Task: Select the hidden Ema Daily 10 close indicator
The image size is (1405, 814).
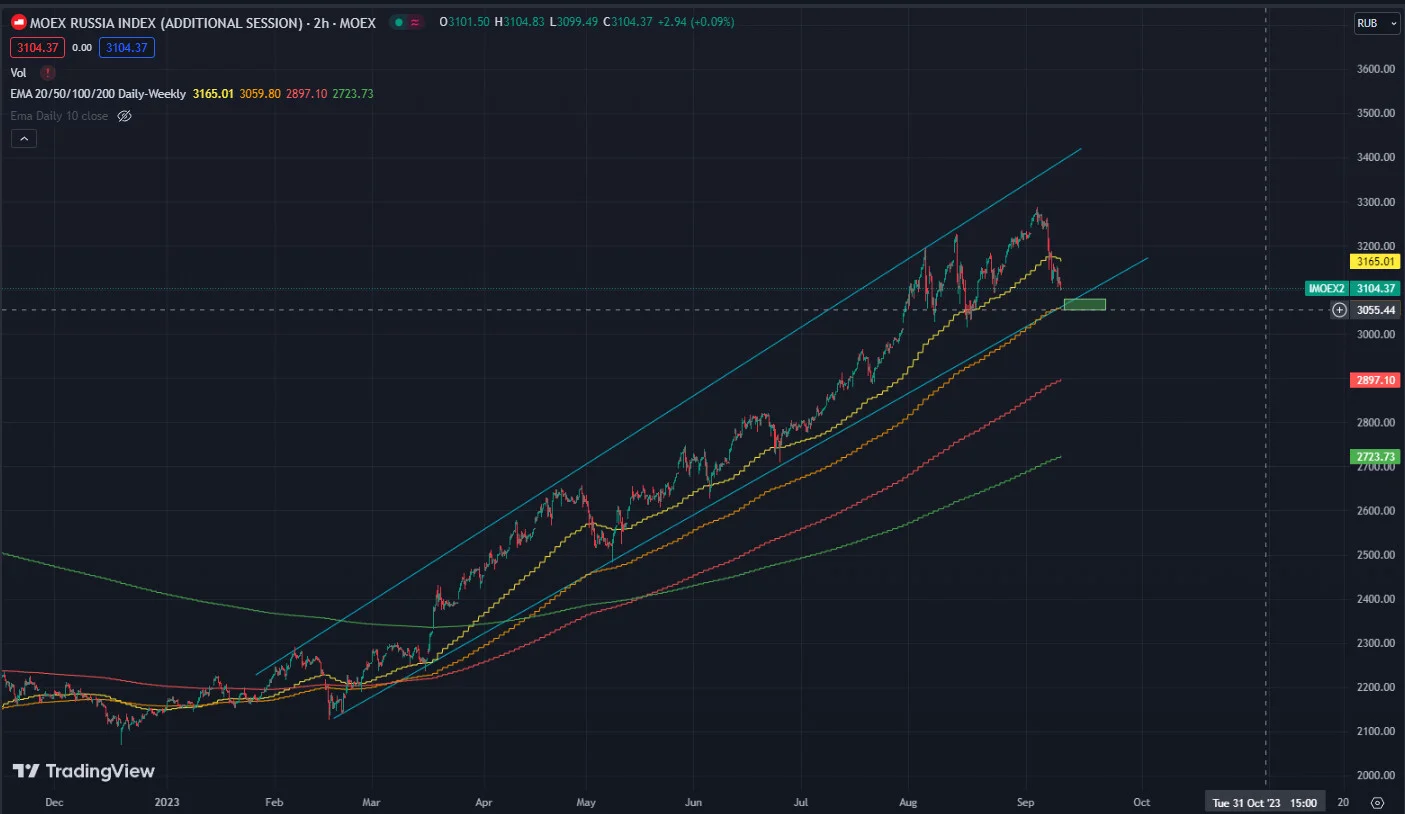Action: 59,116
